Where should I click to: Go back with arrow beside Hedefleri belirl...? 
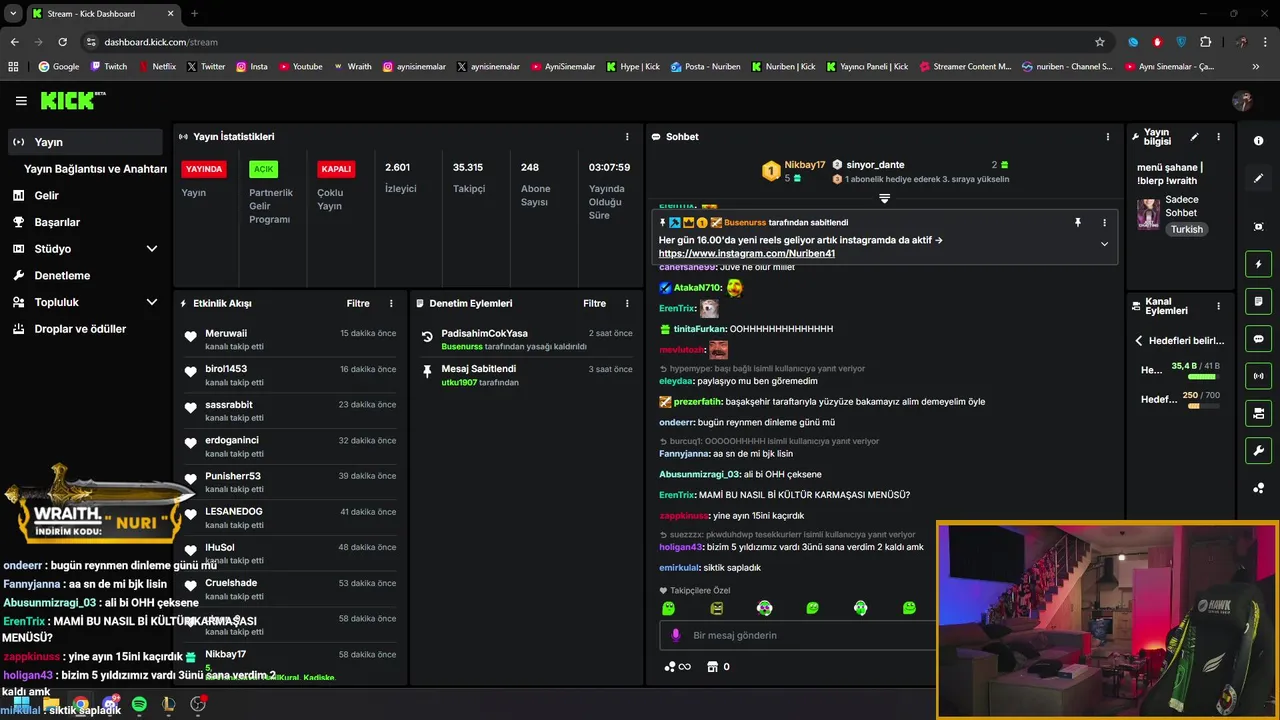(1138, 341)
